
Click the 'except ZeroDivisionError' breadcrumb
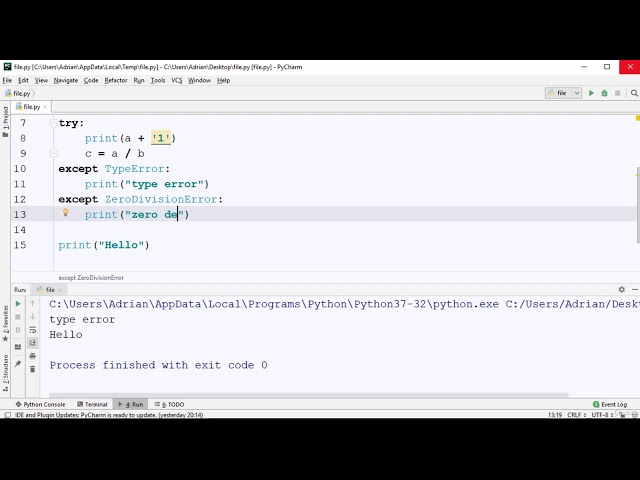[x=91, y=278]
